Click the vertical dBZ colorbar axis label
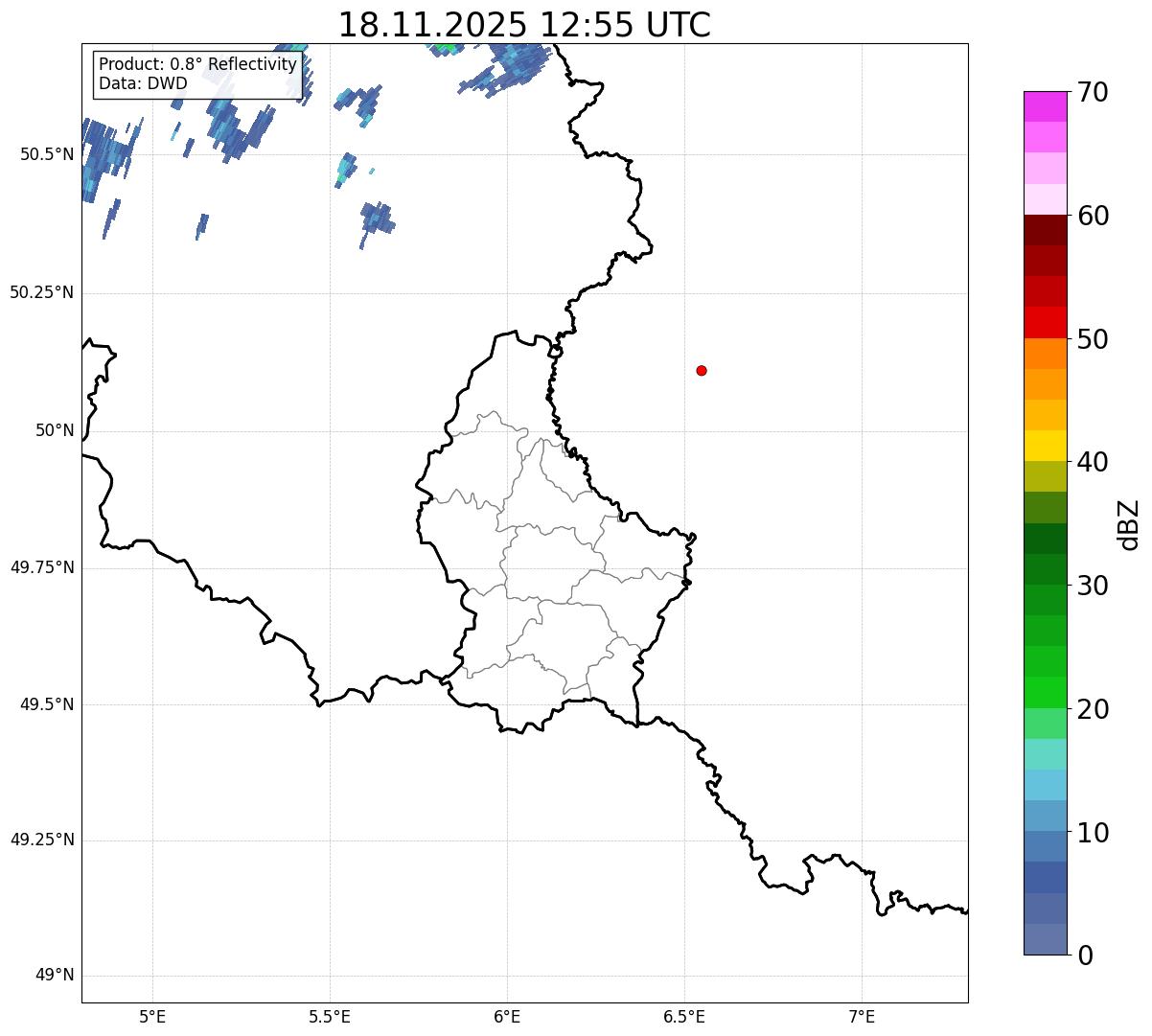This screenshot has width=1152, height=1036. click(1129, 524)
